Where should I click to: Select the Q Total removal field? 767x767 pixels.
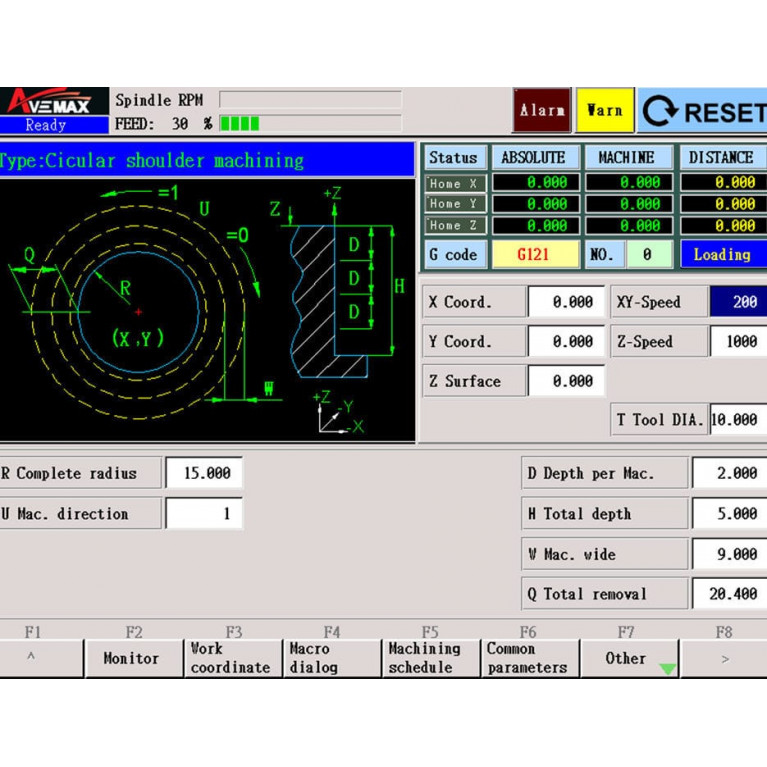tap(730, 594)
